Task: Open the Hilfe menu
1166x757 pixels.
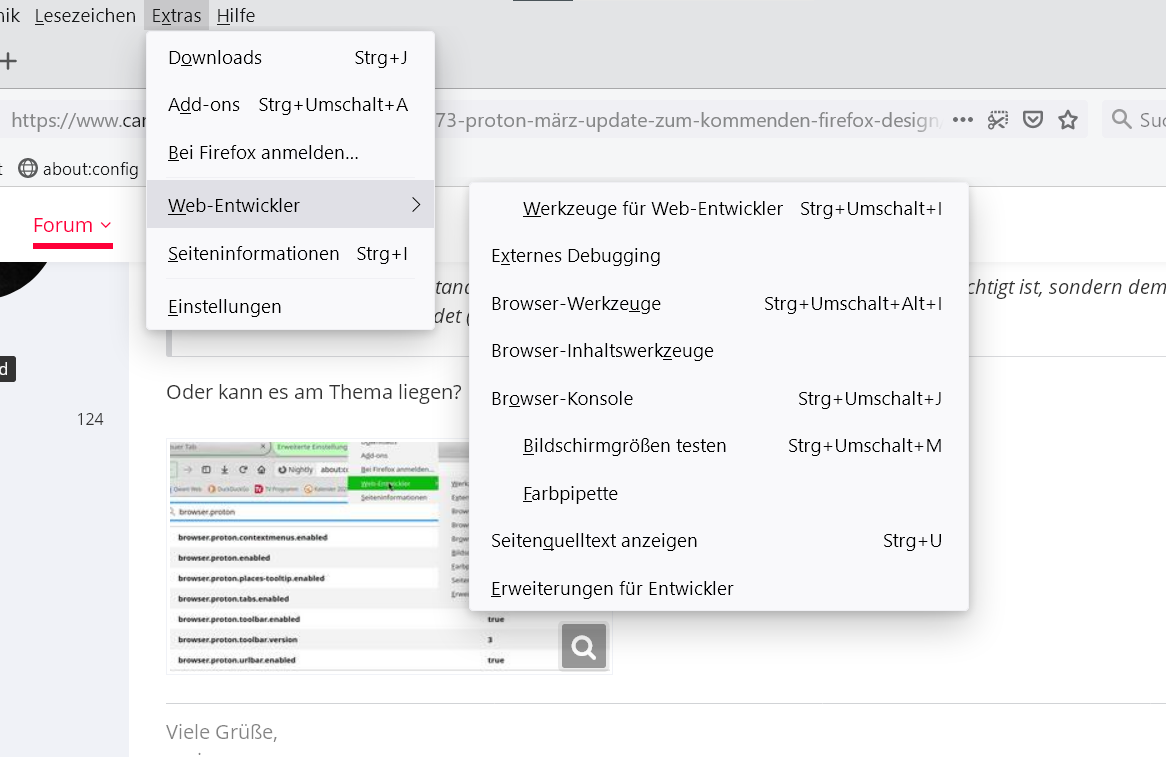Action: (x=235, y=16)
